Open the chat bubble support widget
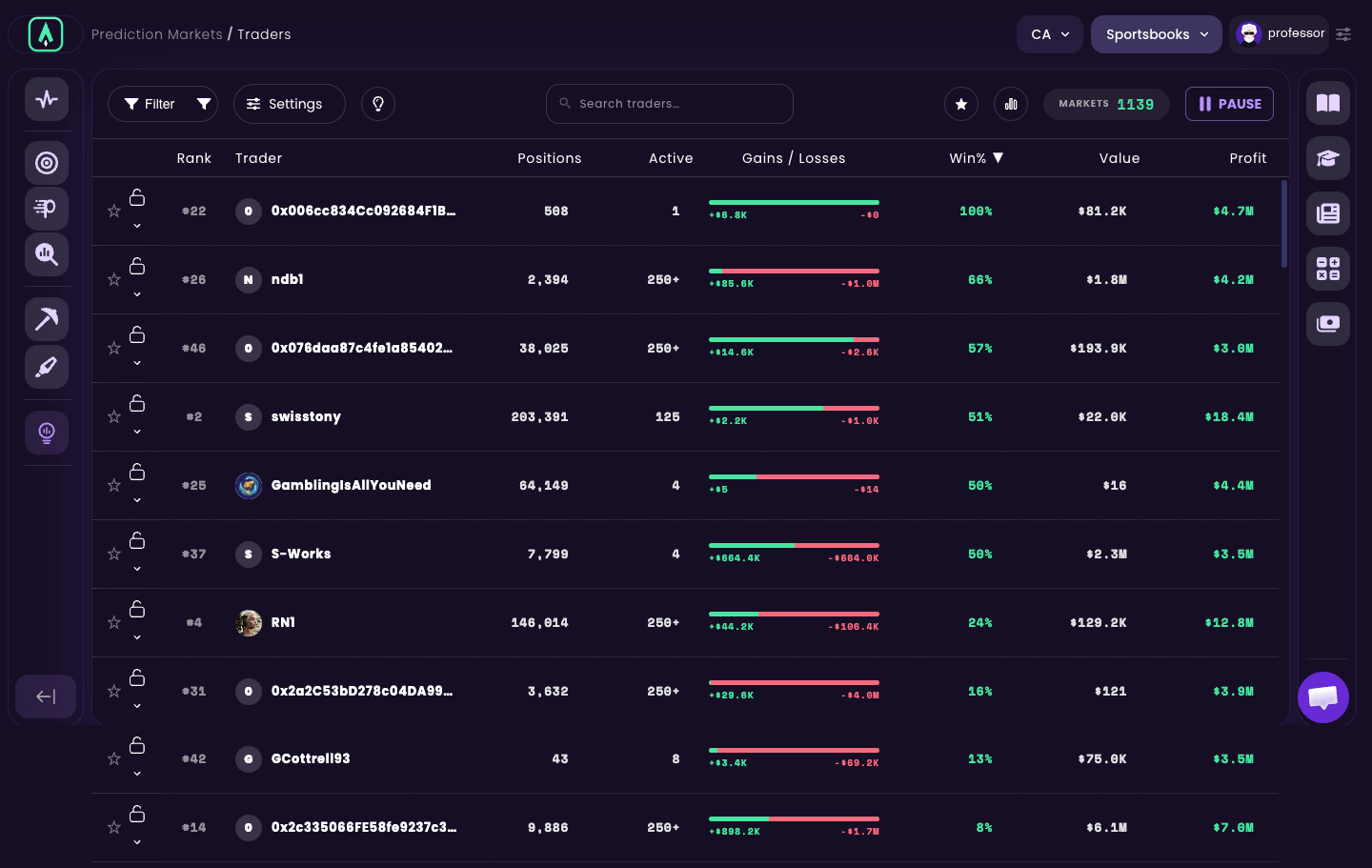 (1323, 697)
